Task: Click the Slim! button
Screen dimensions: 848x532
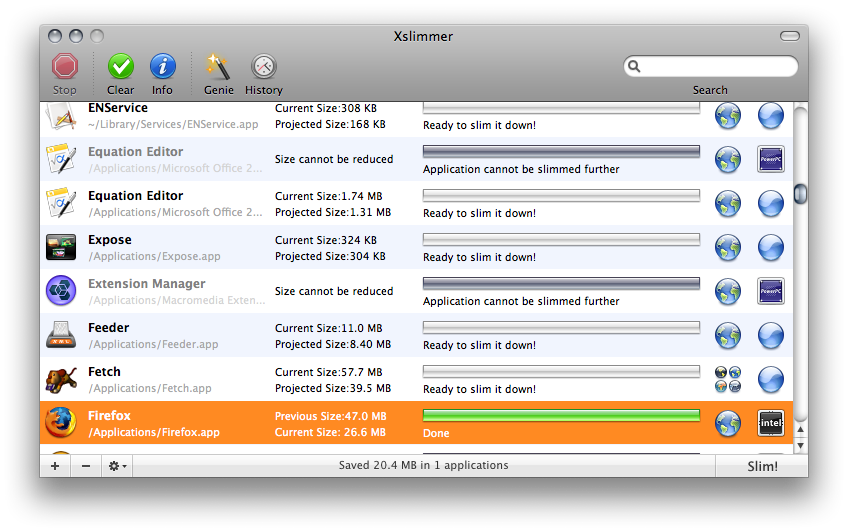Action: 763,467
